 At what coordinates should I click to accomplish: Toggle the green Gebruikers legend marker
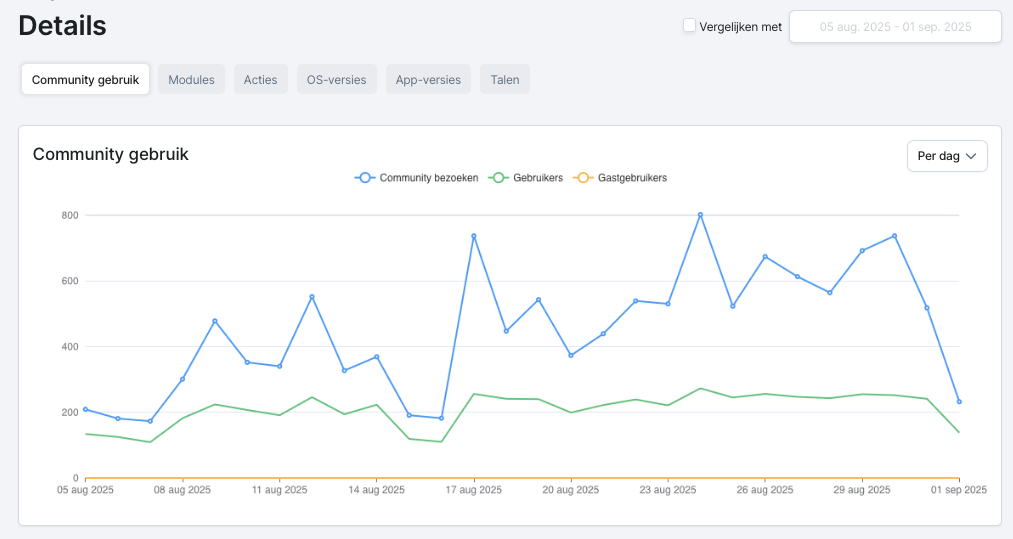coord(498,178)
